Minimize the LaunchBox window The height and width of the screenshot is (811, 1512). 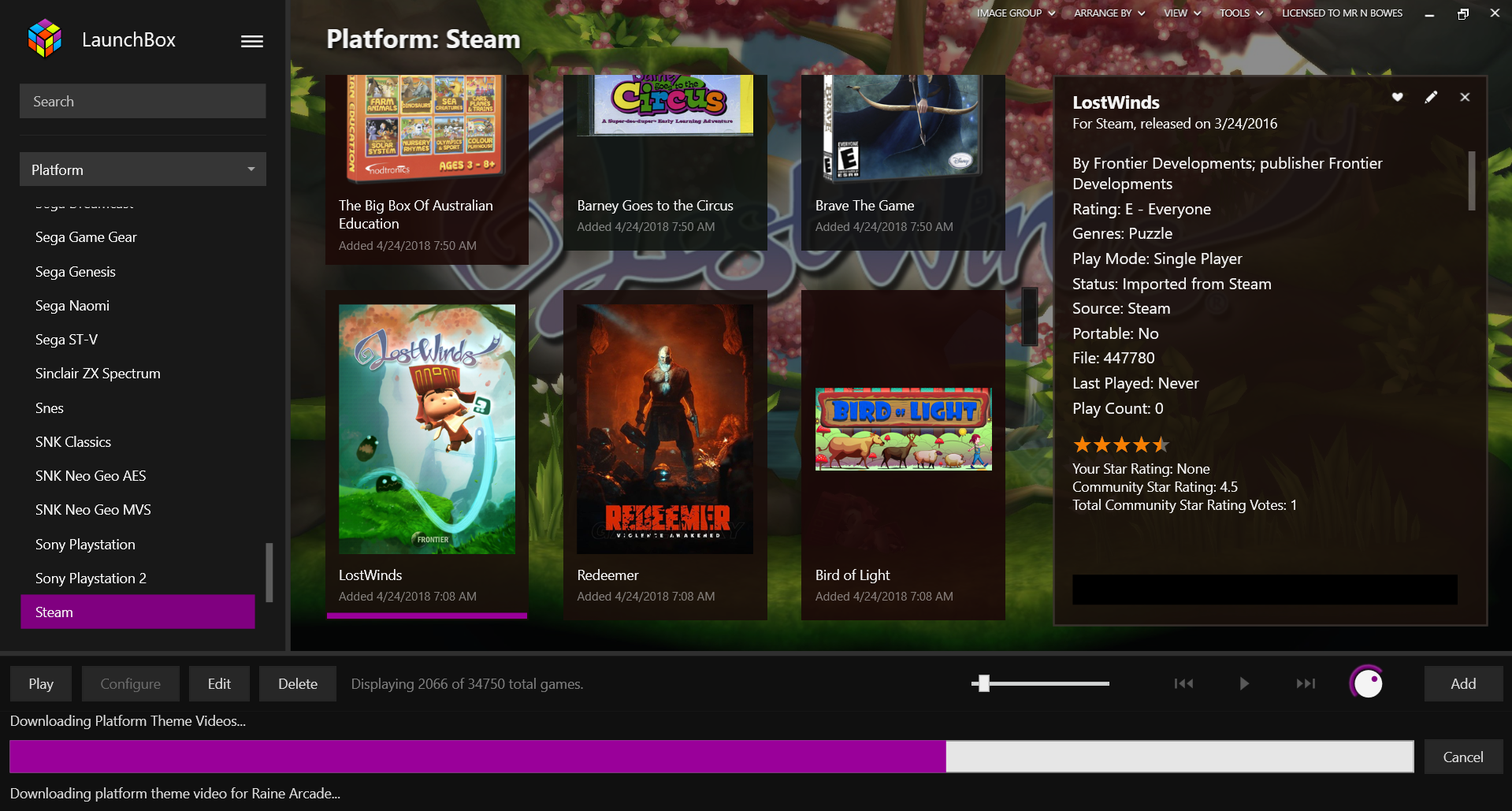pyautogui.click(x=1429, y=13)
